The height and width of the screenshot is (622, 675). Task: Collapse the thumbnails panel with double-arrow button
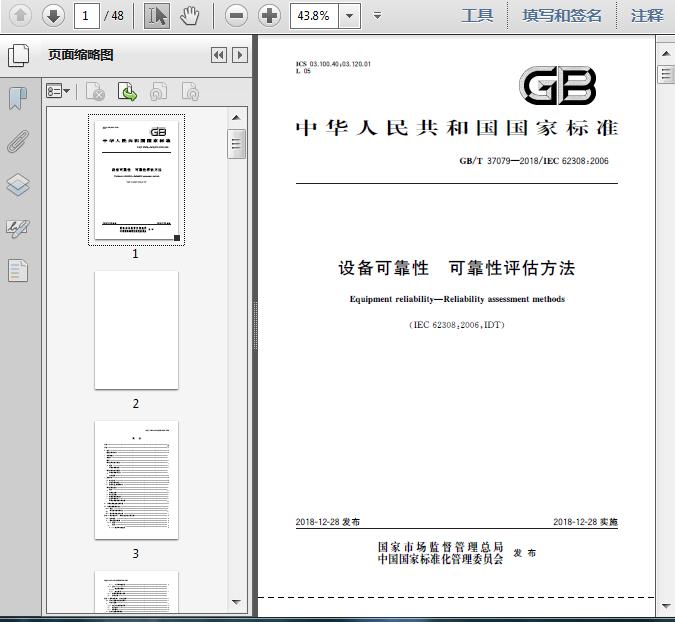[x=219, y=55]
